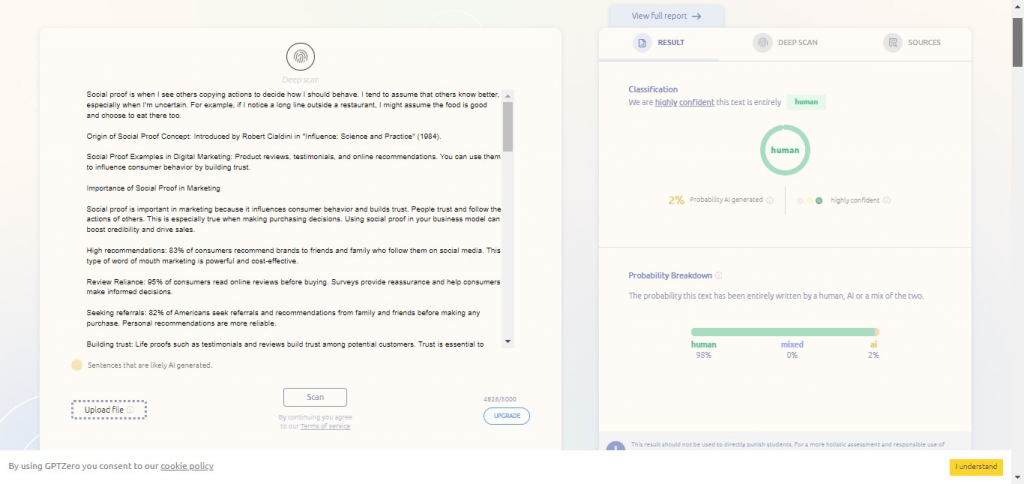Click the Upload file button
The image size is (1024, 484).
tap(109, 410)
